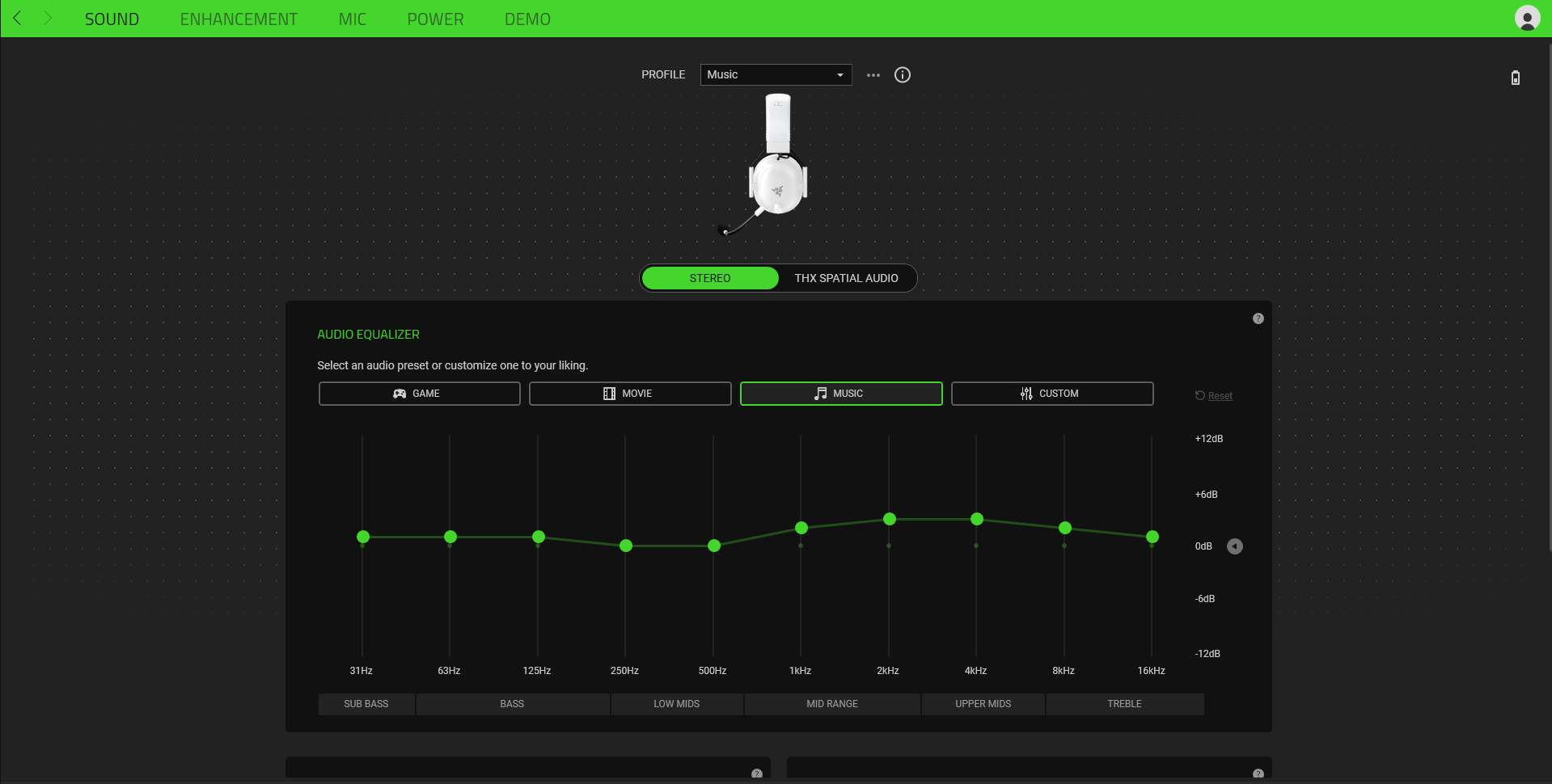The width and height of the screenshot is (1552, 784).
Task: Keep Stereo mode enabled
Action: click(x=709, y=277)
